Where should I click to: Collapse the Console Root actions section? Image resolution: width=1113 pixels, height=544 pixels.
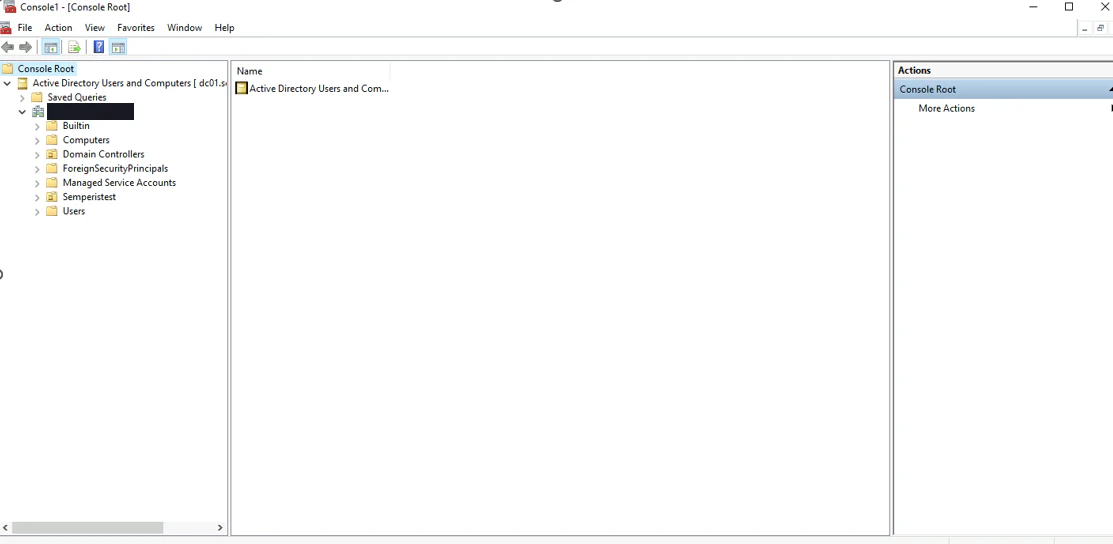tap(1109, 89)
